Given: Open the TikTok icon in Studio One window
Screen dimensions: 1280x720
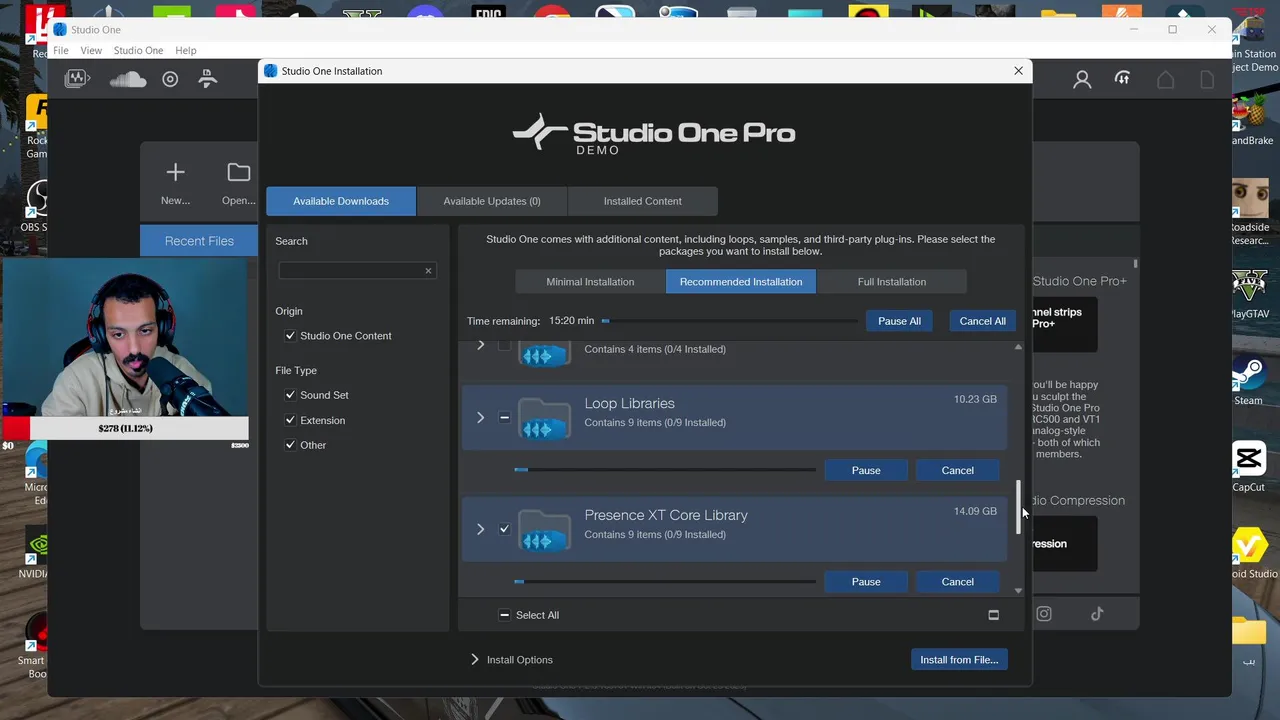Looking at the screenshot, I should tap(1097, 614).
